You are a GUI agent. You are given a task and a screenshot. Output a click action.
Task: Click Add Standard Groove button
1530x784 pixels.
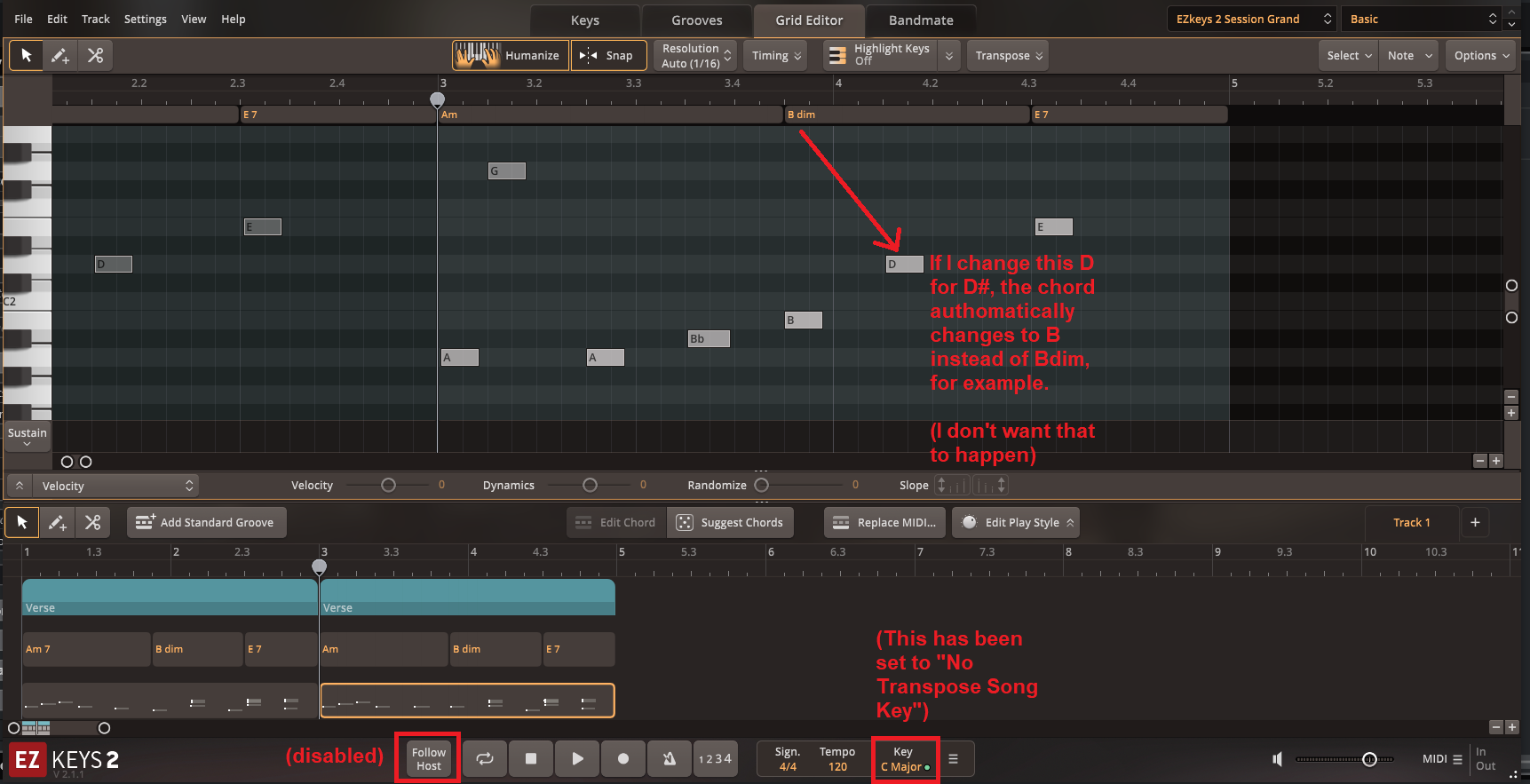click(x=206, y=522)
